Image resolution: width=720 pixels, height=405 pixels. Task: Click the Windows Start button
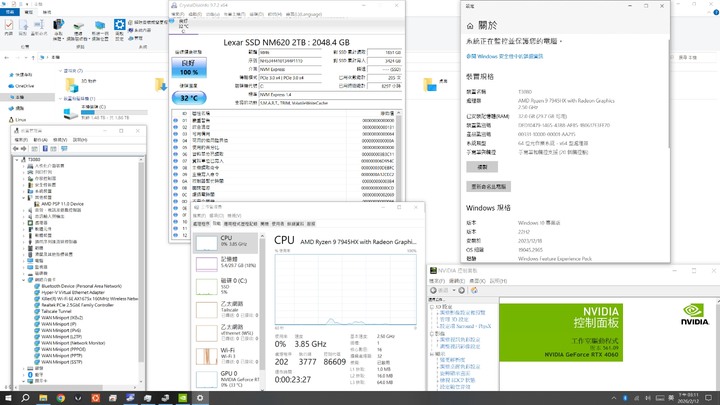click(7, 397)
